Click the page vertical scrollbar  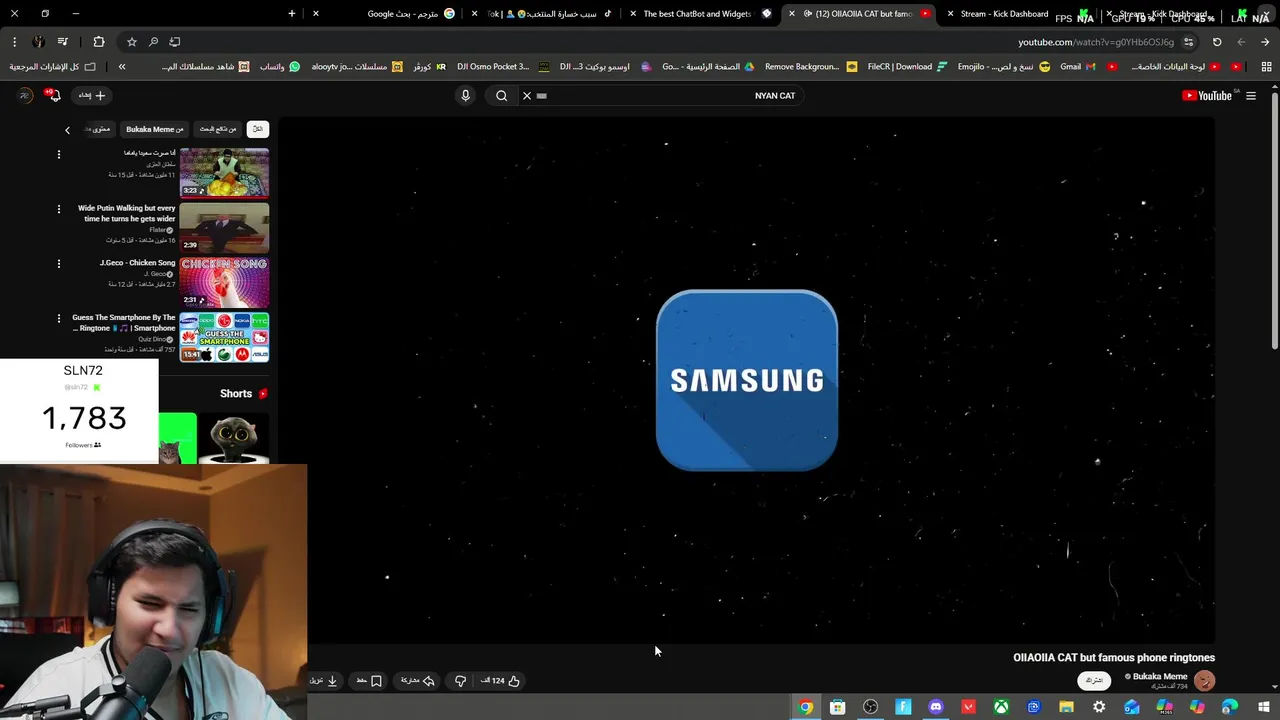click(x=1275, y=220)
